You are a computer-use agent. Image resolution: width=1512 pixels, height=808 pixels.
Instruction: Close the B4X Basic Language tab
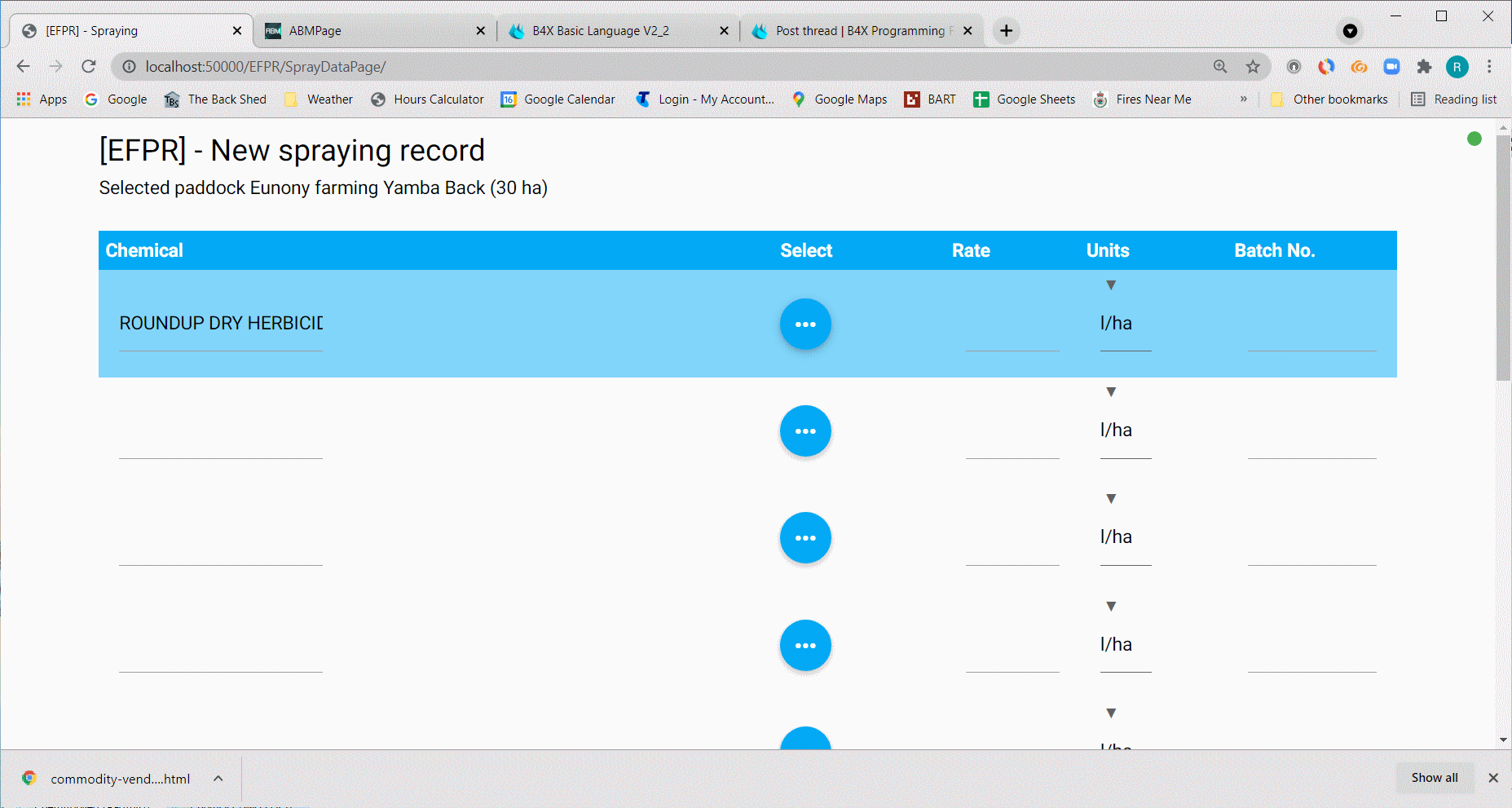(724, 31)
